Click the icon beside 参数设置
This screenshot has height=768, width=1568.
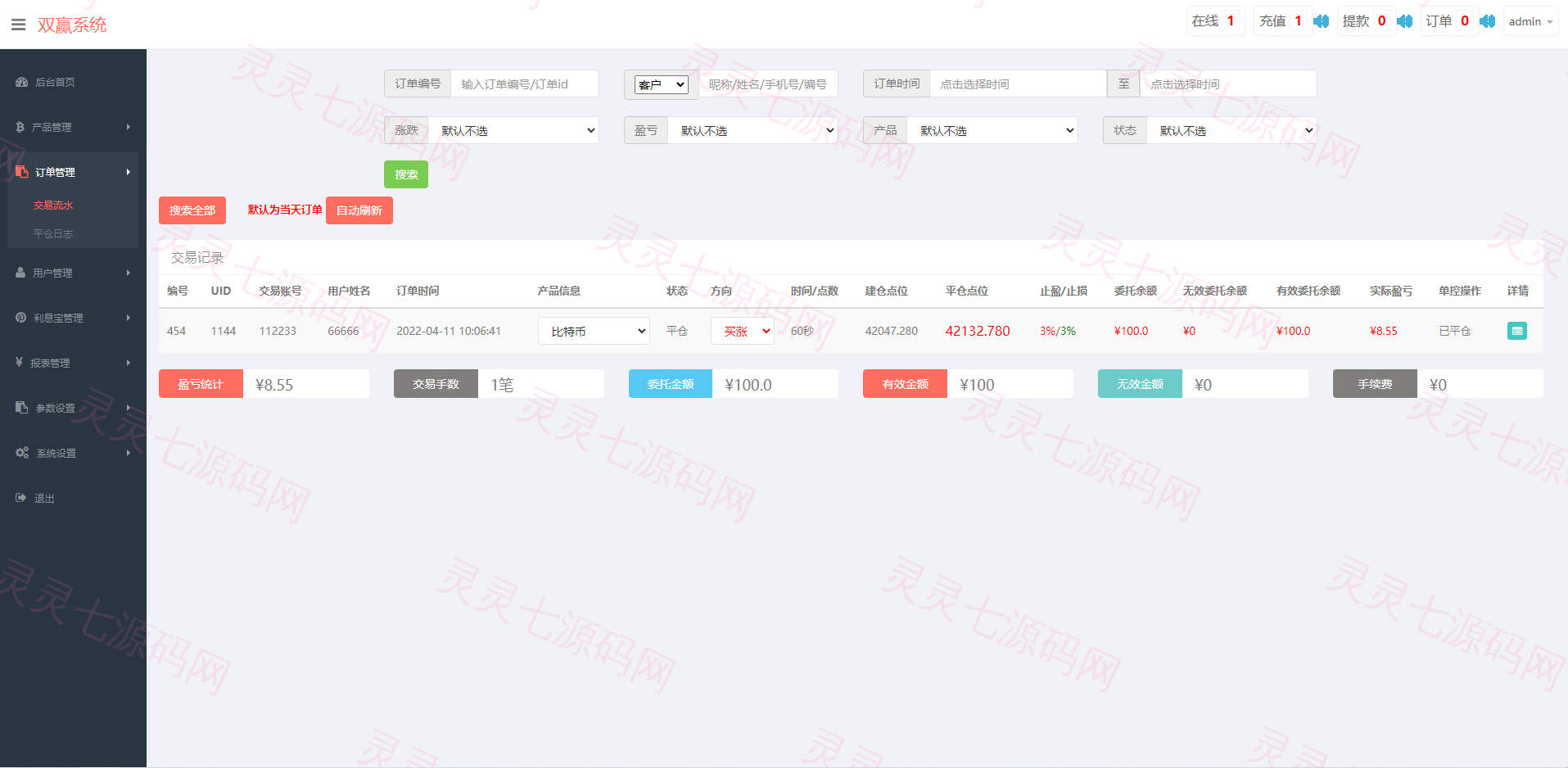[21, 407]
